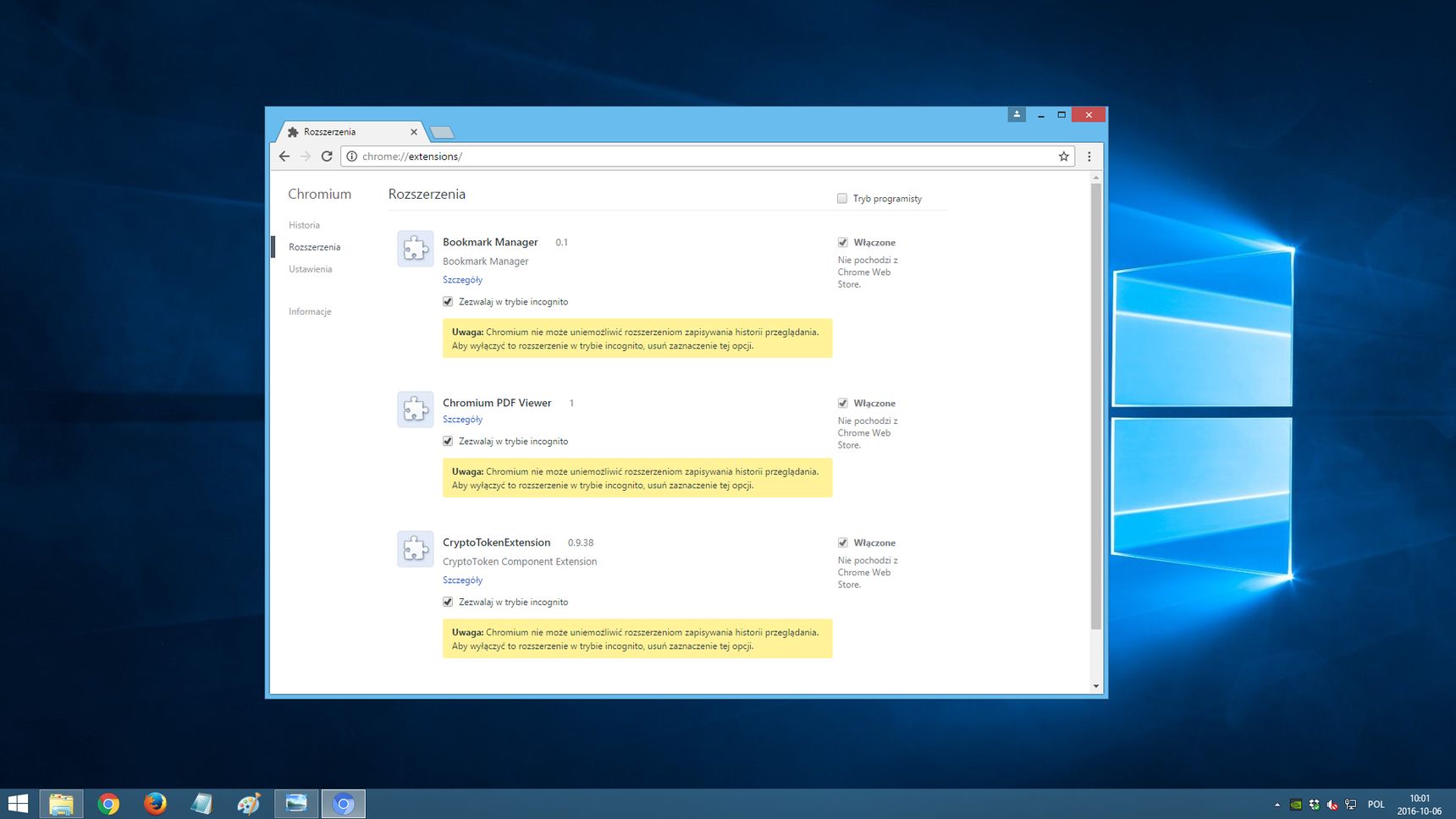Click the vertical scrollbar thumb
The image size is (1456, 819).
point(1096,406)
